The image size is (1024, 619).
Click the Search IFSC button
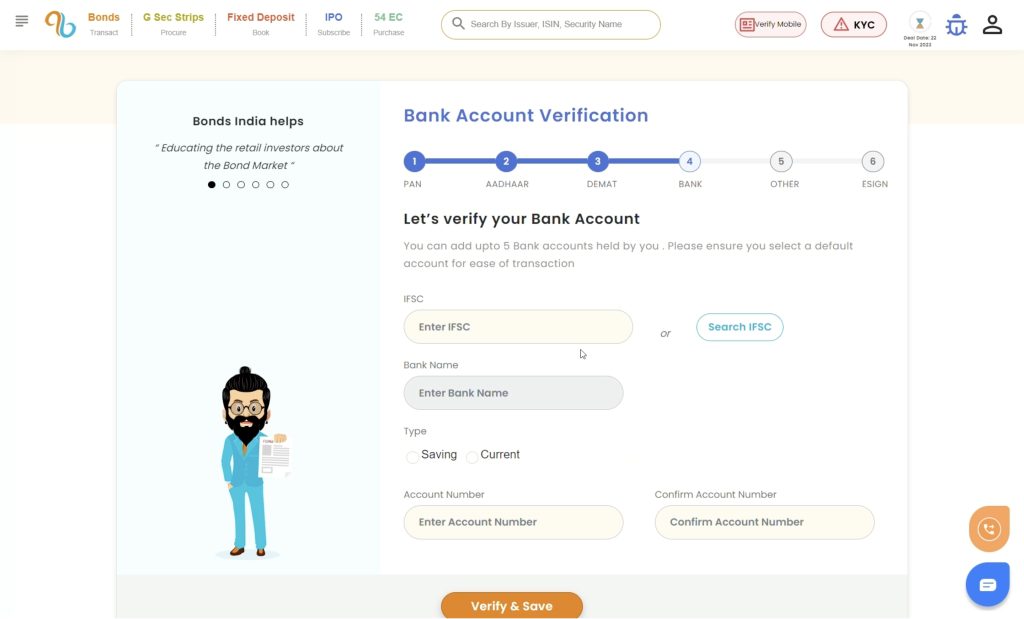pos(739,327)
